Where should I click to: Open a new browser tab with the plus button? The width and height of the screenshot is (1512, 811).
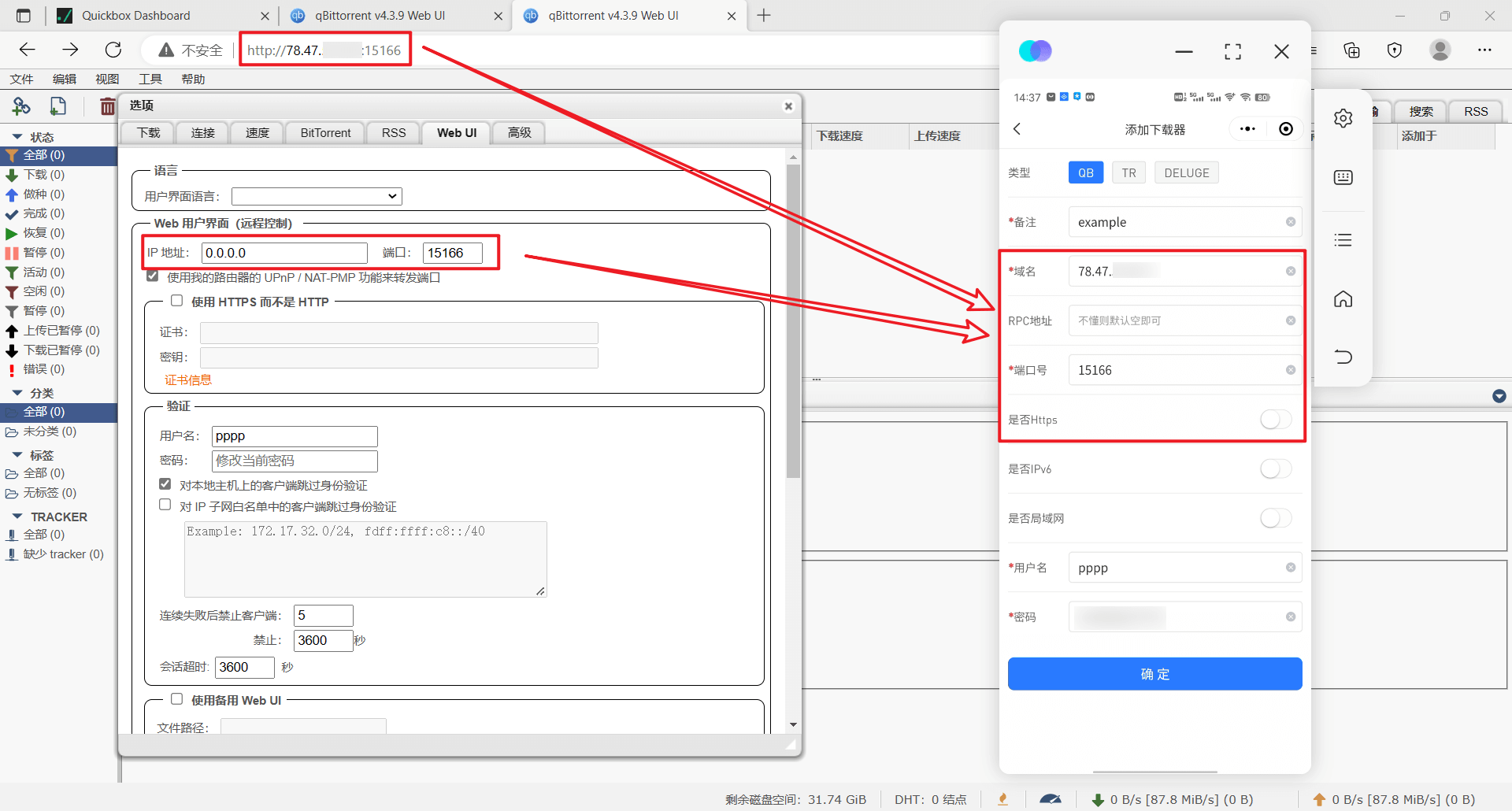[x=764, y=16]
